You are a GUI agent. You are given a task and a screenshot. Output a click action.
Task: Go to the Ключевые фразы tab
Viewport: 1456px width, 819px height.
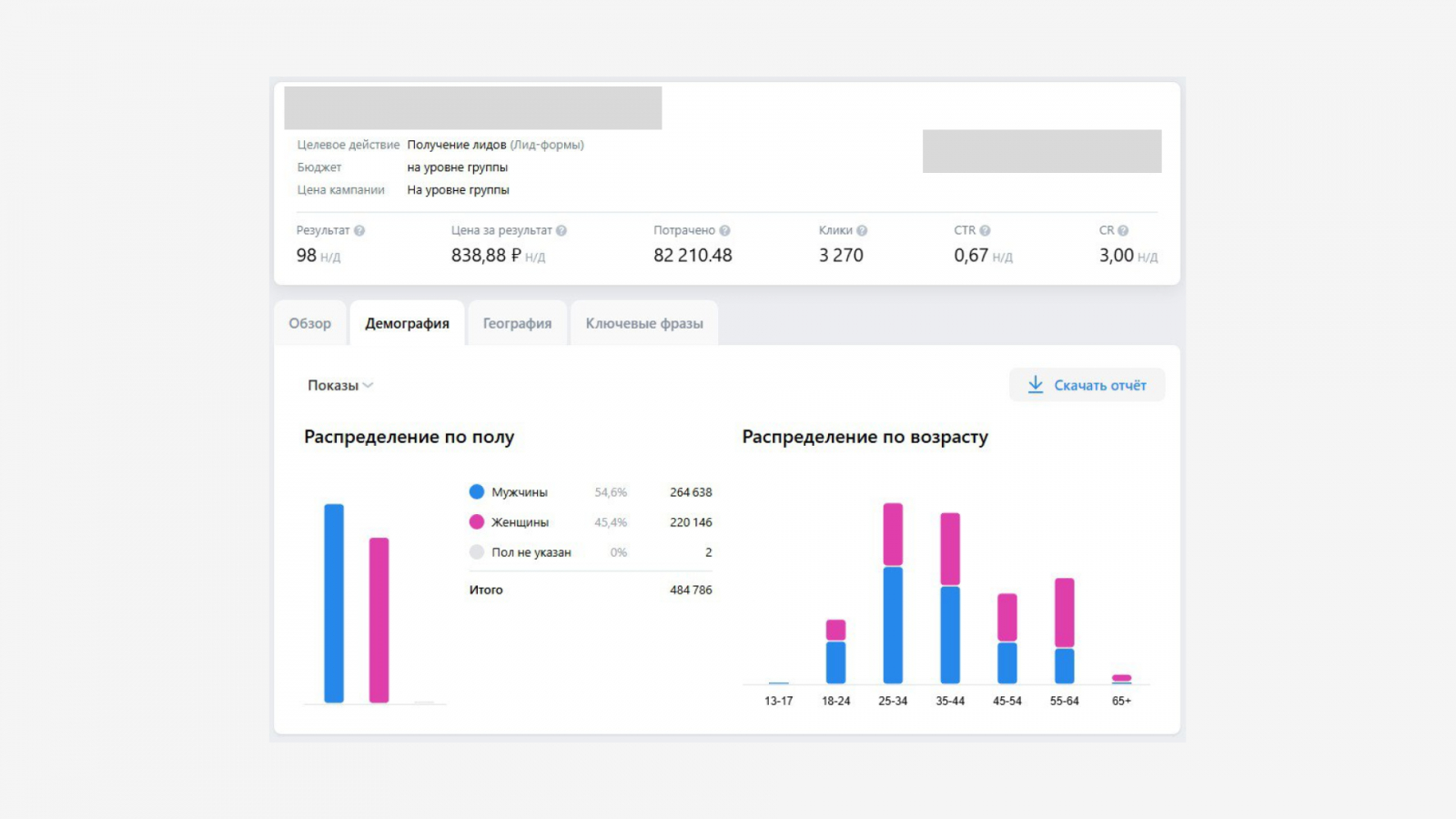(x=644, y=324)
